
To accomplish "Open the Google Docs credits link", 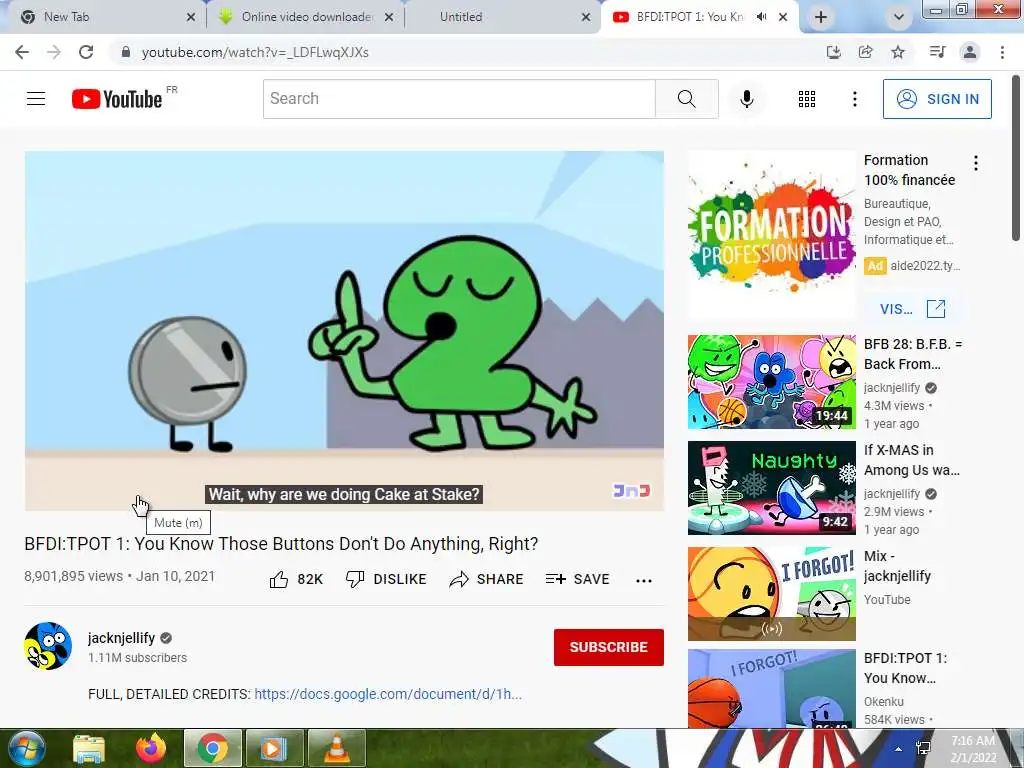I will (x=388, y=694).
